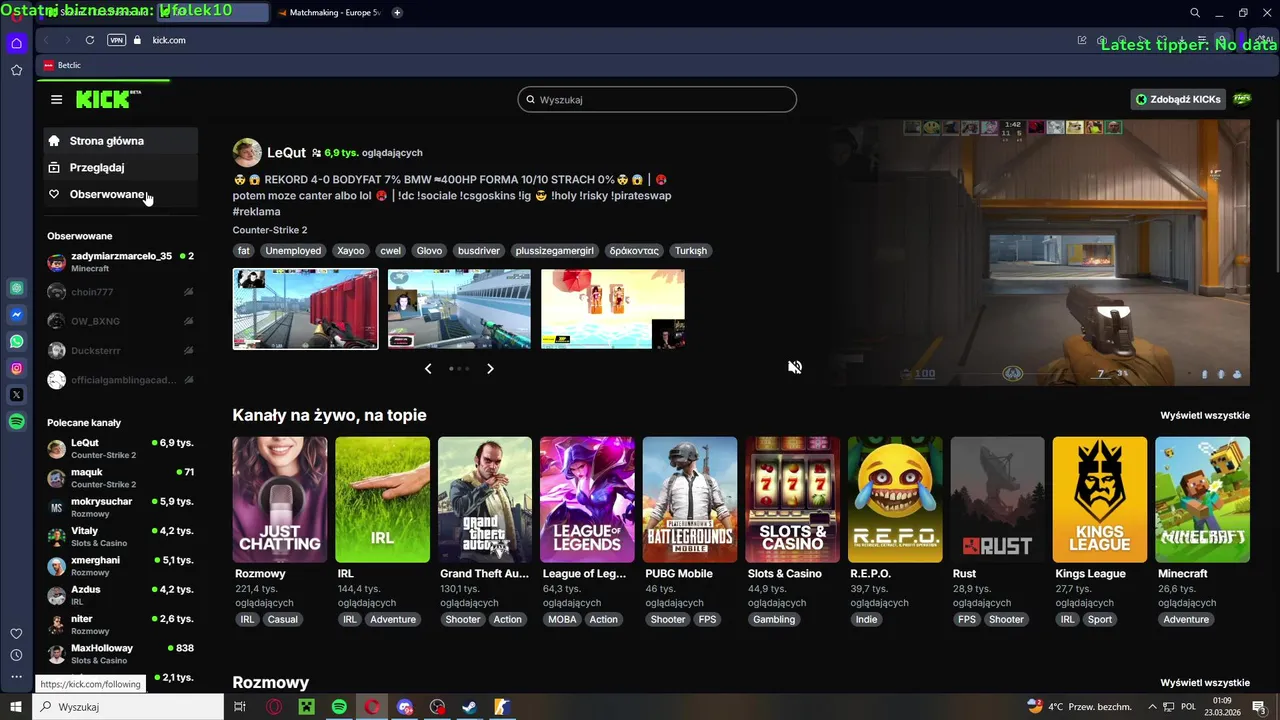Open followed channel zadymiarzmarcelo_35

point(120,262)
